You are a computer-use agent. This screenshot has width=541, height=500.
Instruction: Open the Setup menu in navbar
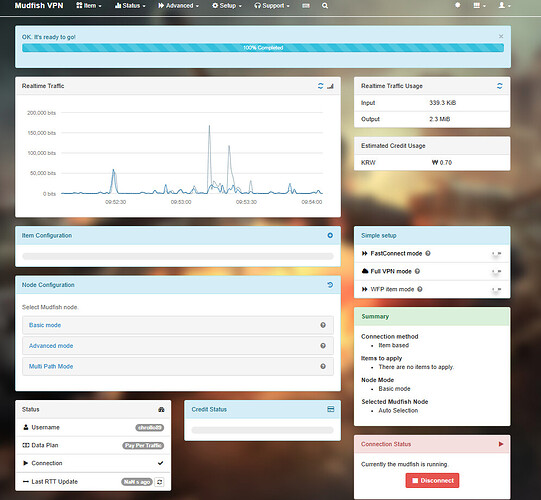click(x=227, y=6)
